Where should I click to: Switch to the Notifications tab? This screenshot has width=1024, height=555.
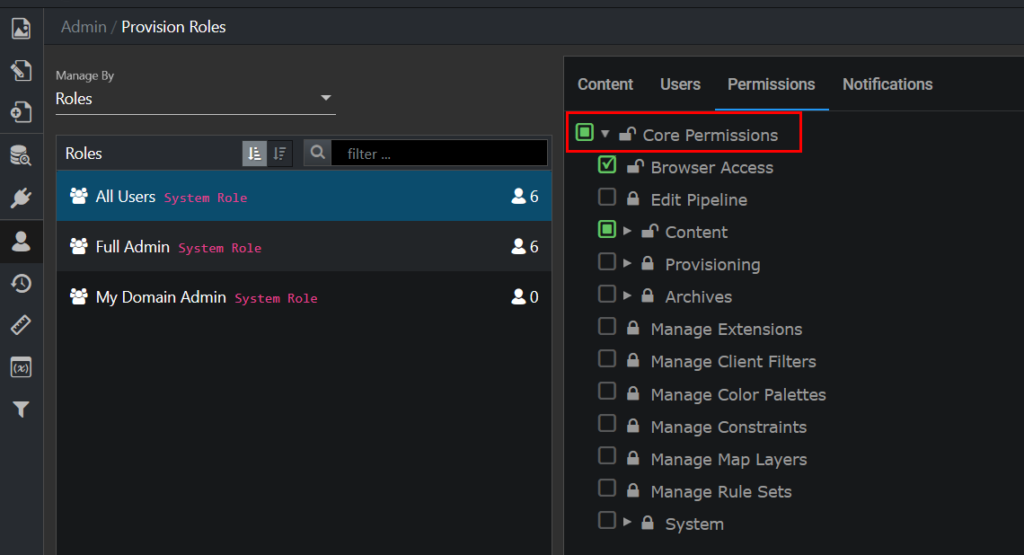(x=887, y=84)
